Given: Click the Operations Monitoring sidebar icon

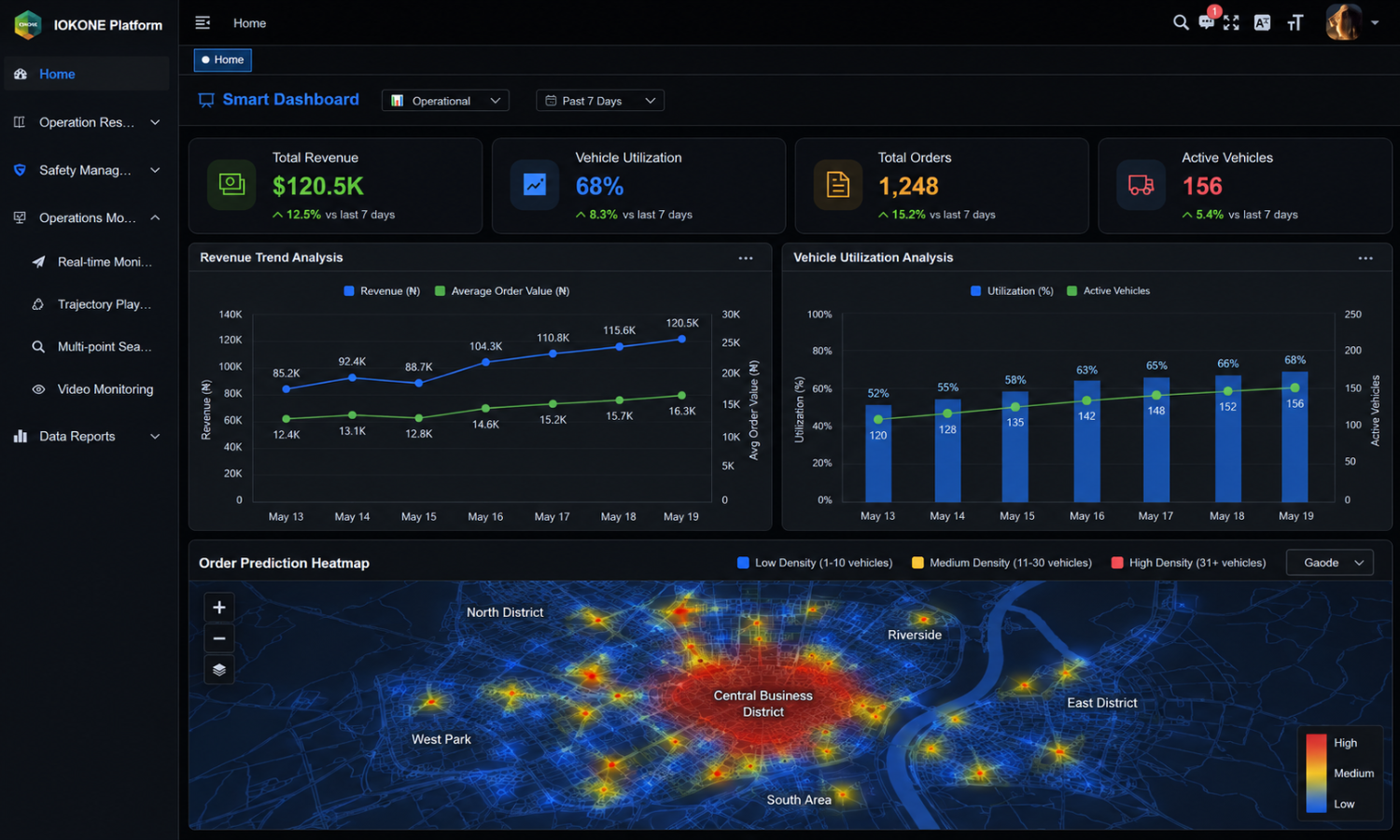Looking at the screenshot, I should pos(20,217).
